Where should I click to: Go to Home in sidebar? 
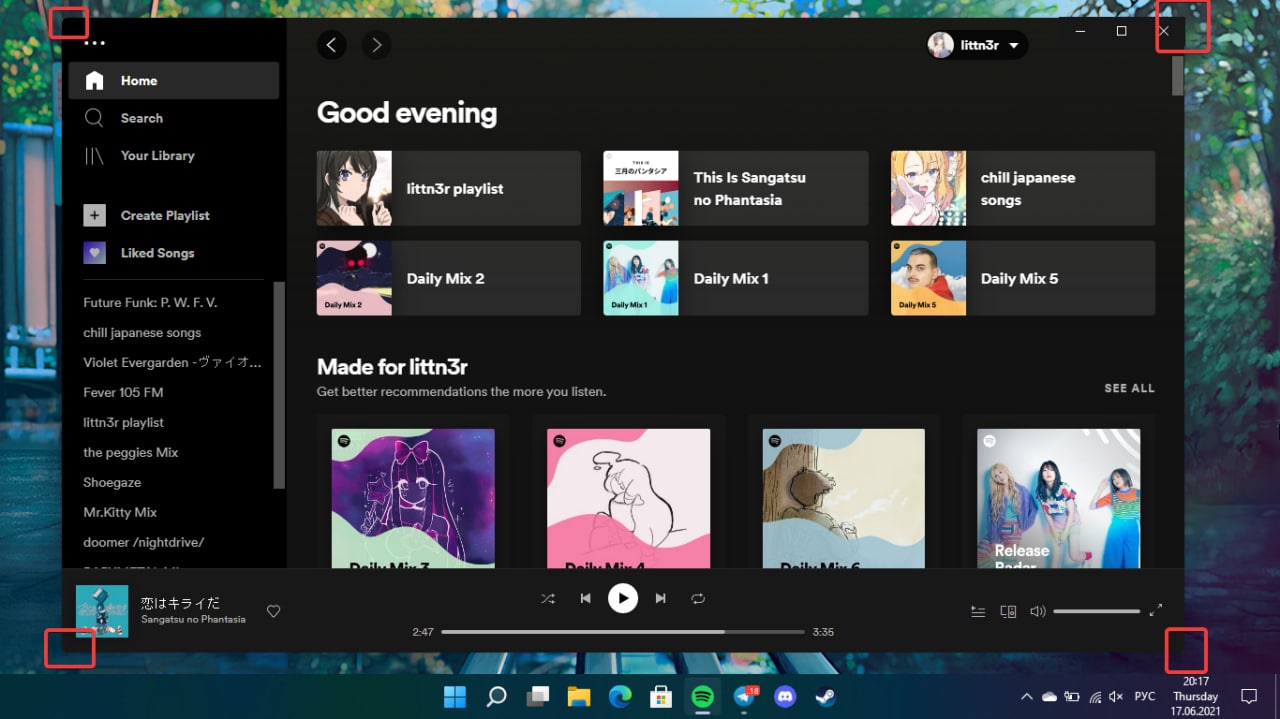click(173, 81)
